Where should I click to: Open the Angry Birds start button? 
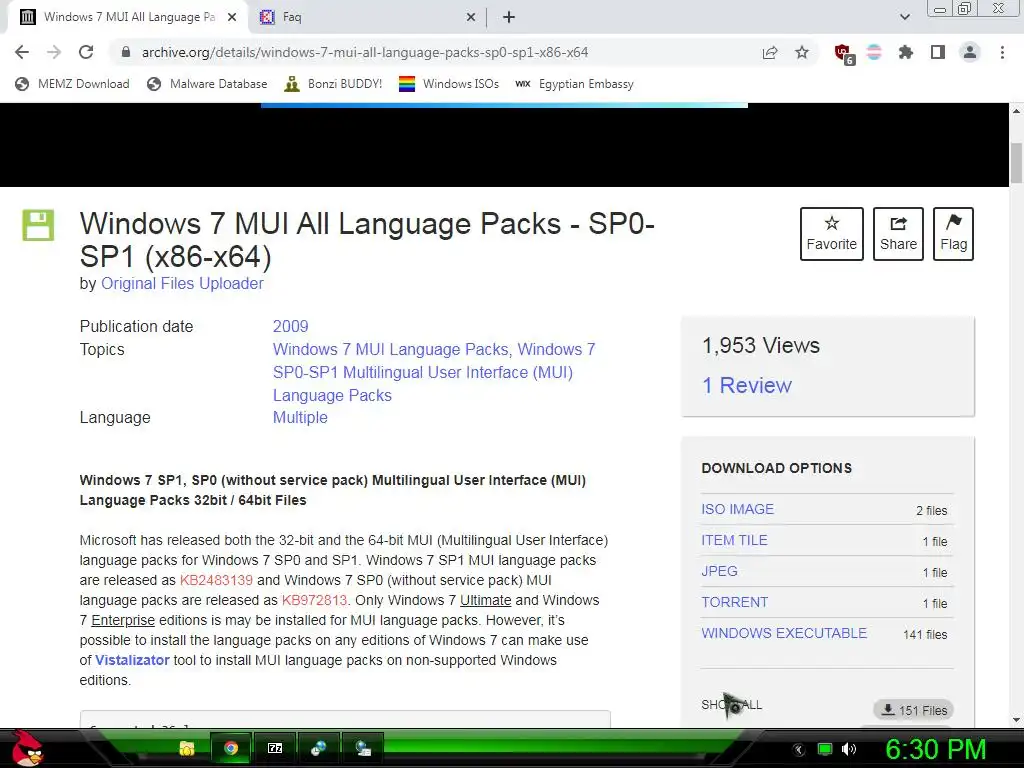pyautogui.click(x=27, y=748)
